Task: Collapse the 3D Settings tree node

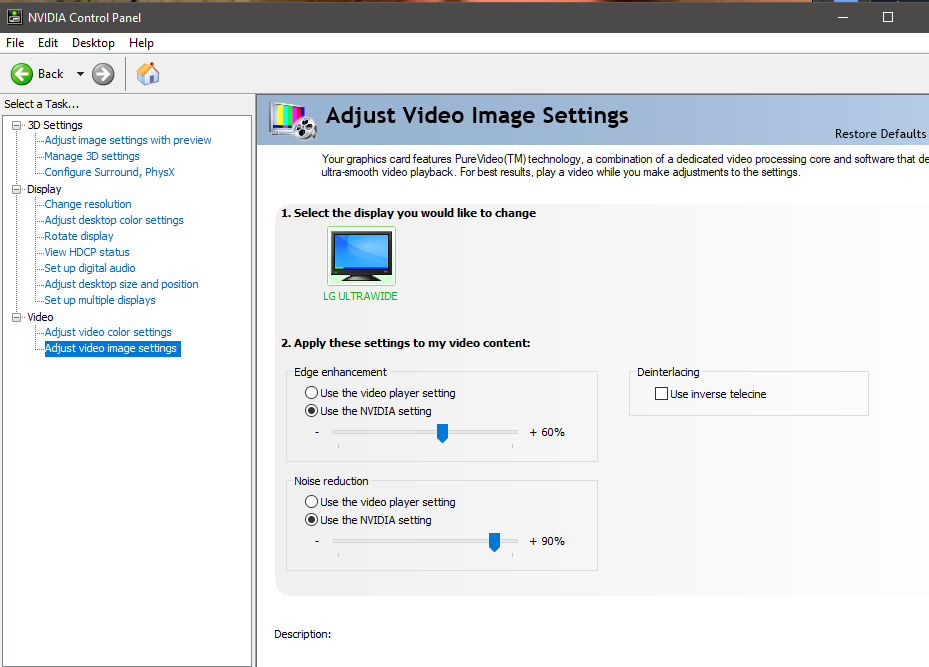Action: (17, 125)
